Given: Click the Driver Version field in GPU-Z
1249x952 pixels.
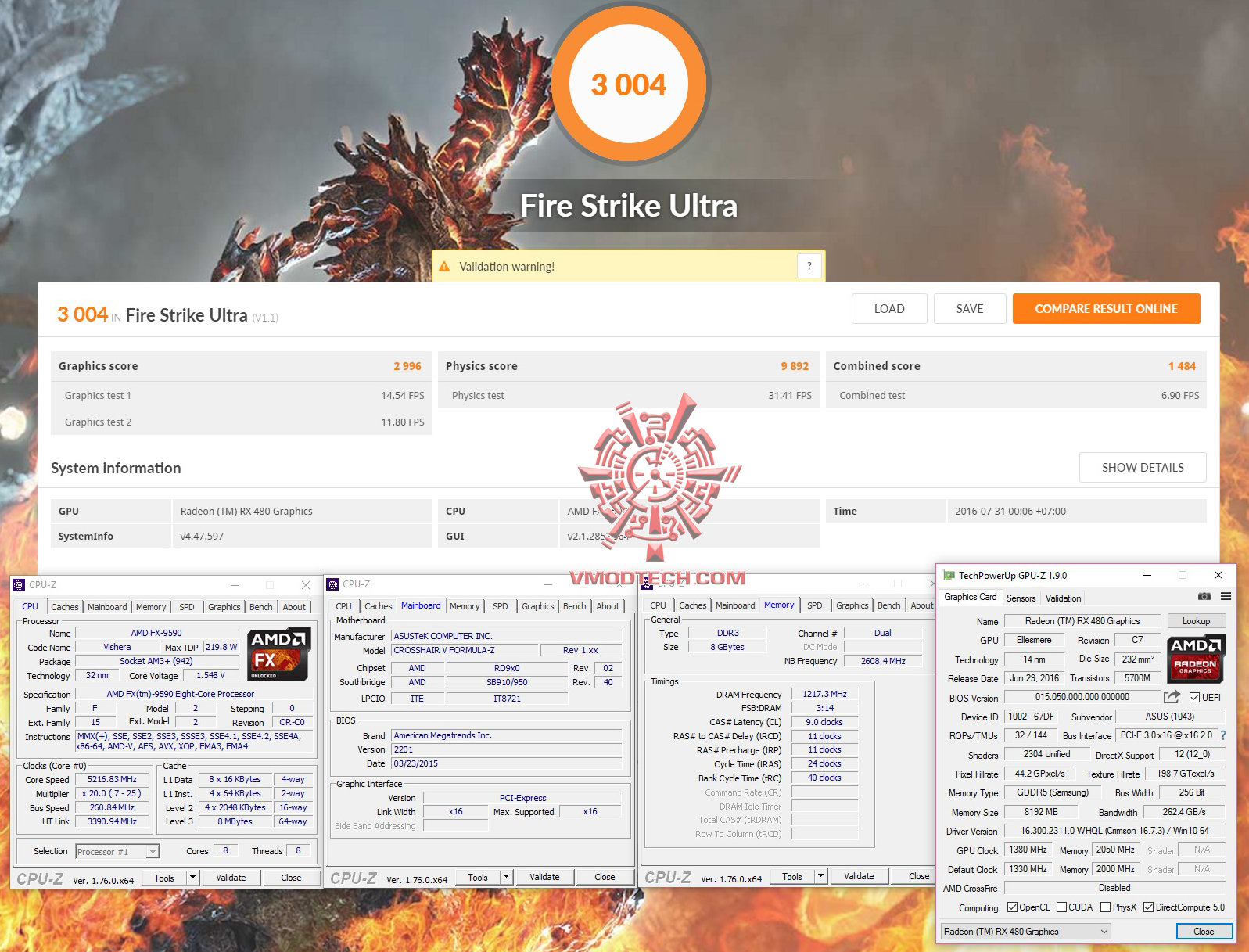Looking at the screenshot, I should click(x=1114, y=831).
